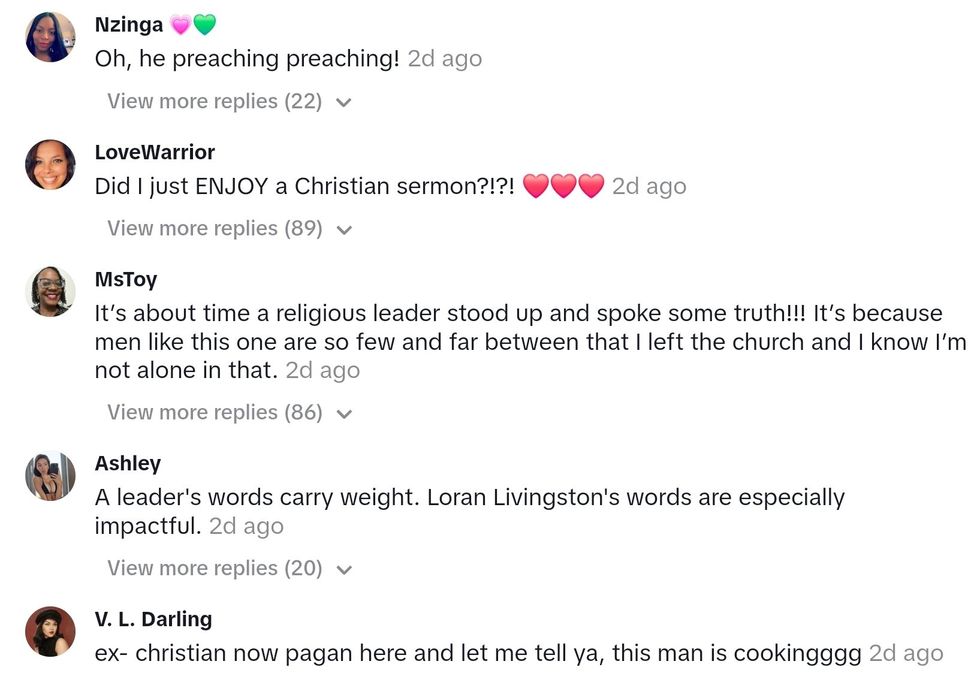Click the 'View more replies (89)' text
The image size is (980, 683).
coord(214,228)
